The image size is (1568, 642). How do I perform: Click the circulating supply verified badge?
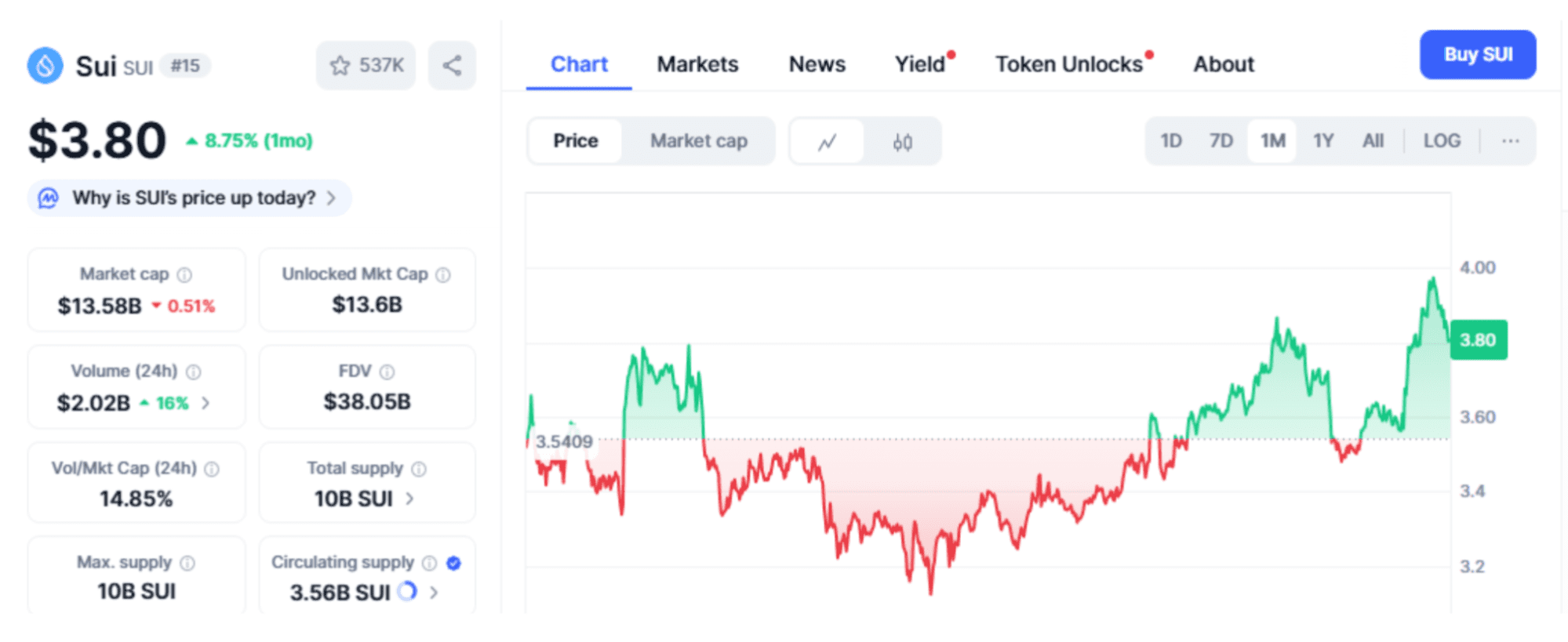click(x=453, y=563)
